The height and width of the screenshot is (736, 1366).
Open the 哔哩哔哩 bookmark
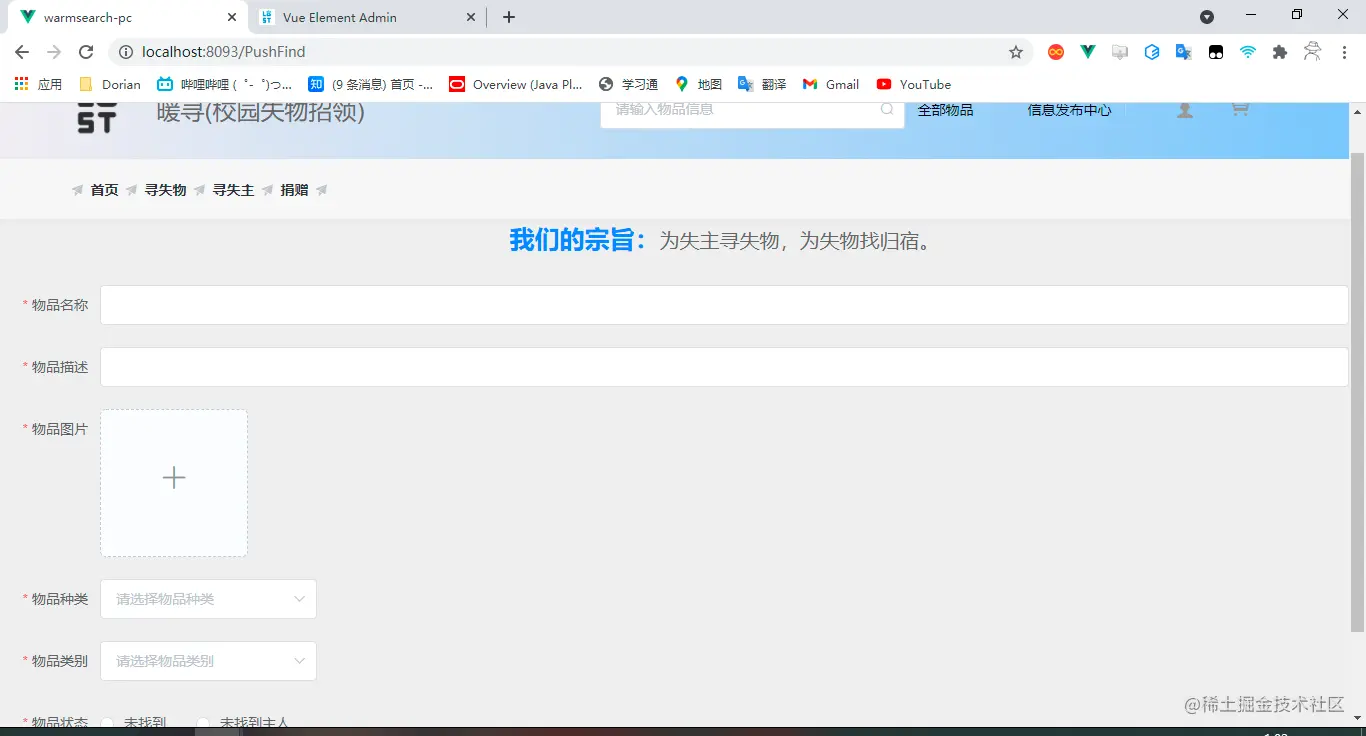tap(225, 84)
